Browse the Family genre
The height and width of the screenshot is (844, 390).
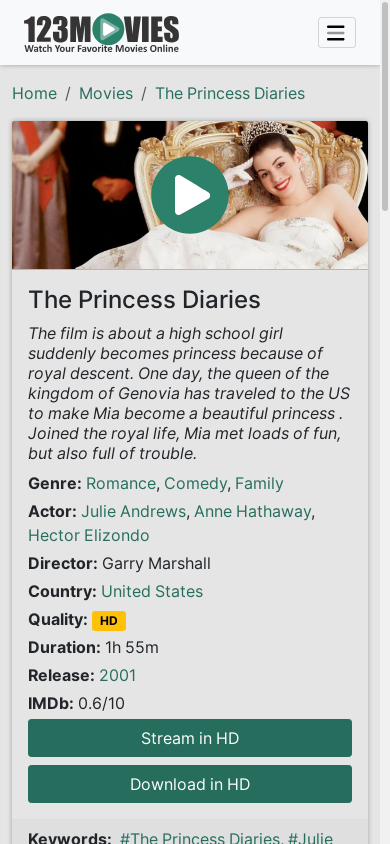point(259,483)
